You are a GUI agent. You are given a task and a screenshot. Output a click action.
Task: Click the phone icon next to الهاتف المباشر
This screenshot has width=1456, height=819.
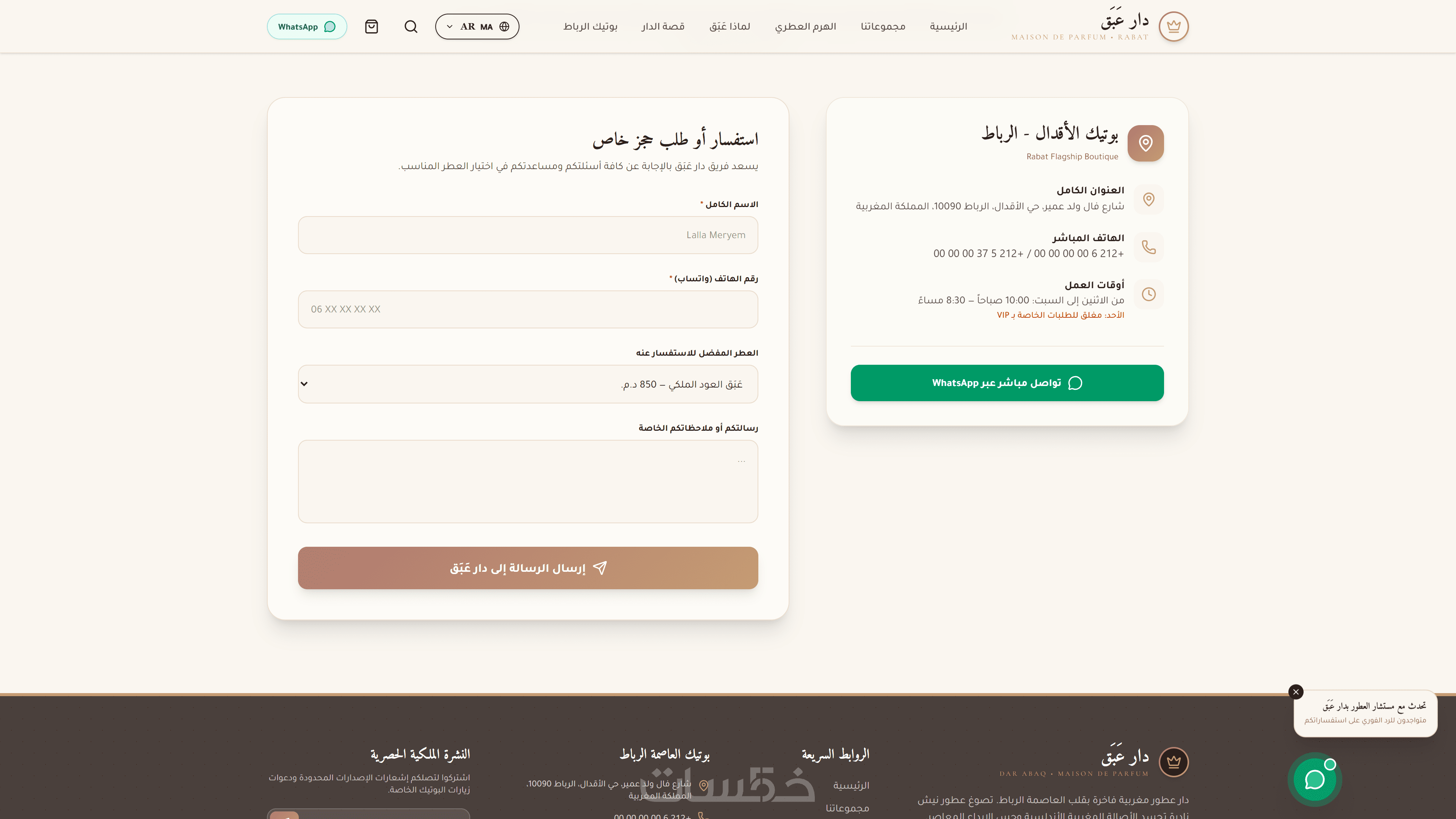click(x=1148, y=246)
